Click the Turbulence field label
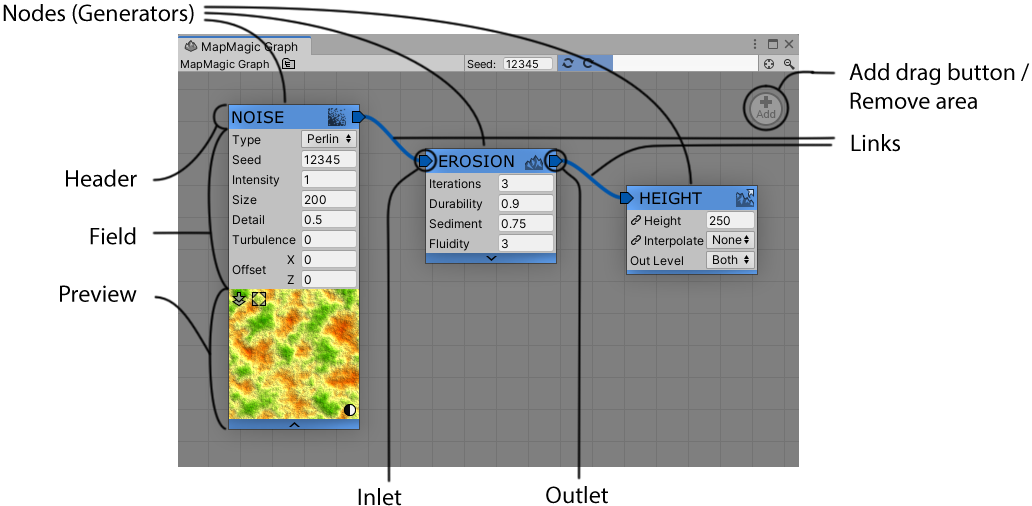Viewport: 1032px width, 506px height. [x=263, y=240]
